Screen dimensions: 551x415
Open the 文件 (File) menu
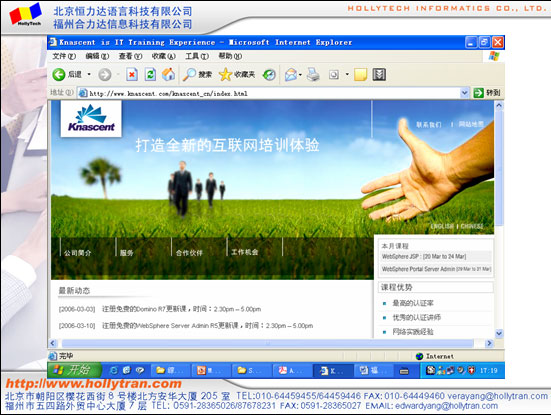[x=64, y=56]
